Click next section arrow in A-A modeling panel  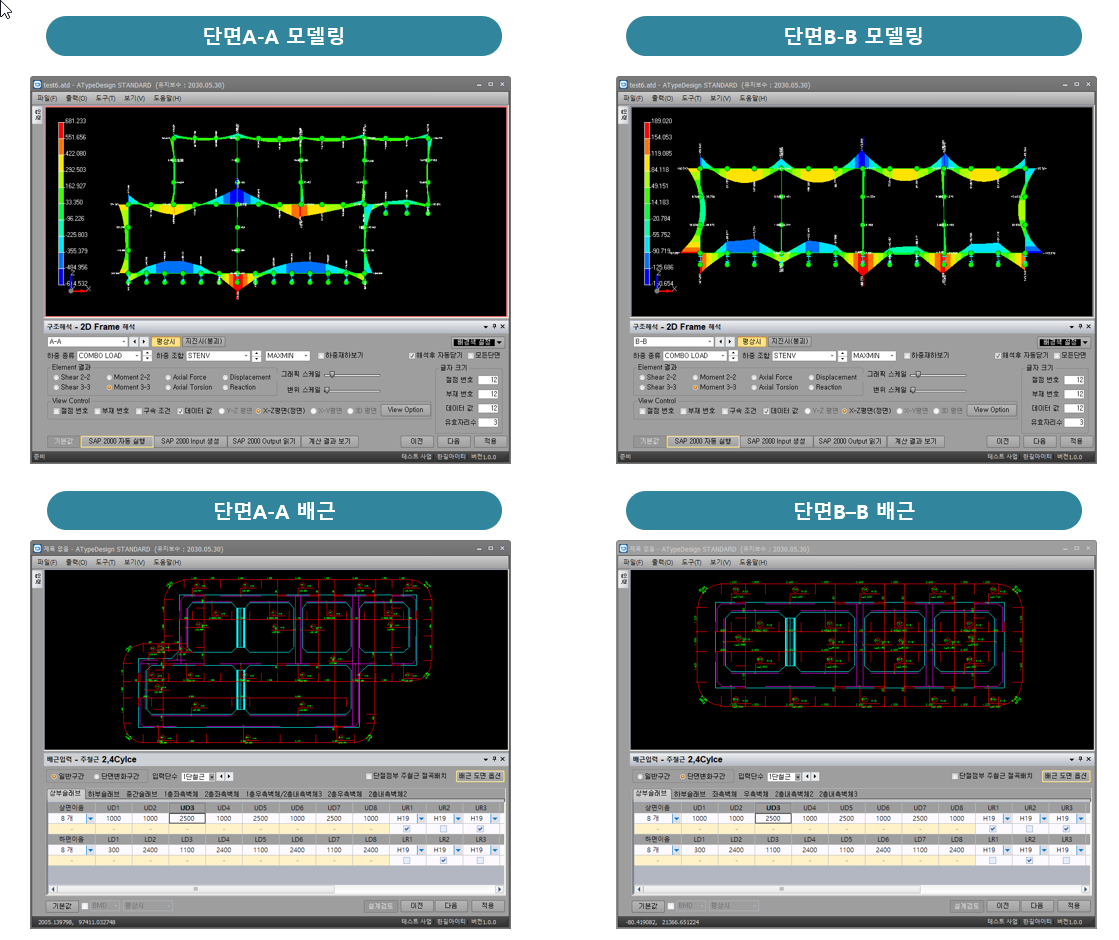pyautogui.click(x=143, y=342)
